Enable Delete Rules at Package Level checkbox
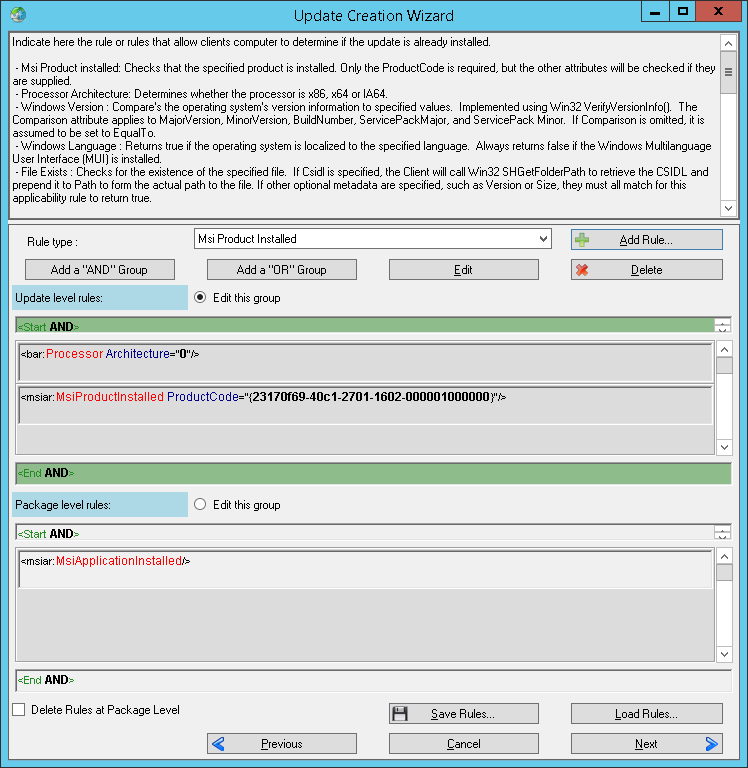The image size is (748, 768). [x=19, y=710]
